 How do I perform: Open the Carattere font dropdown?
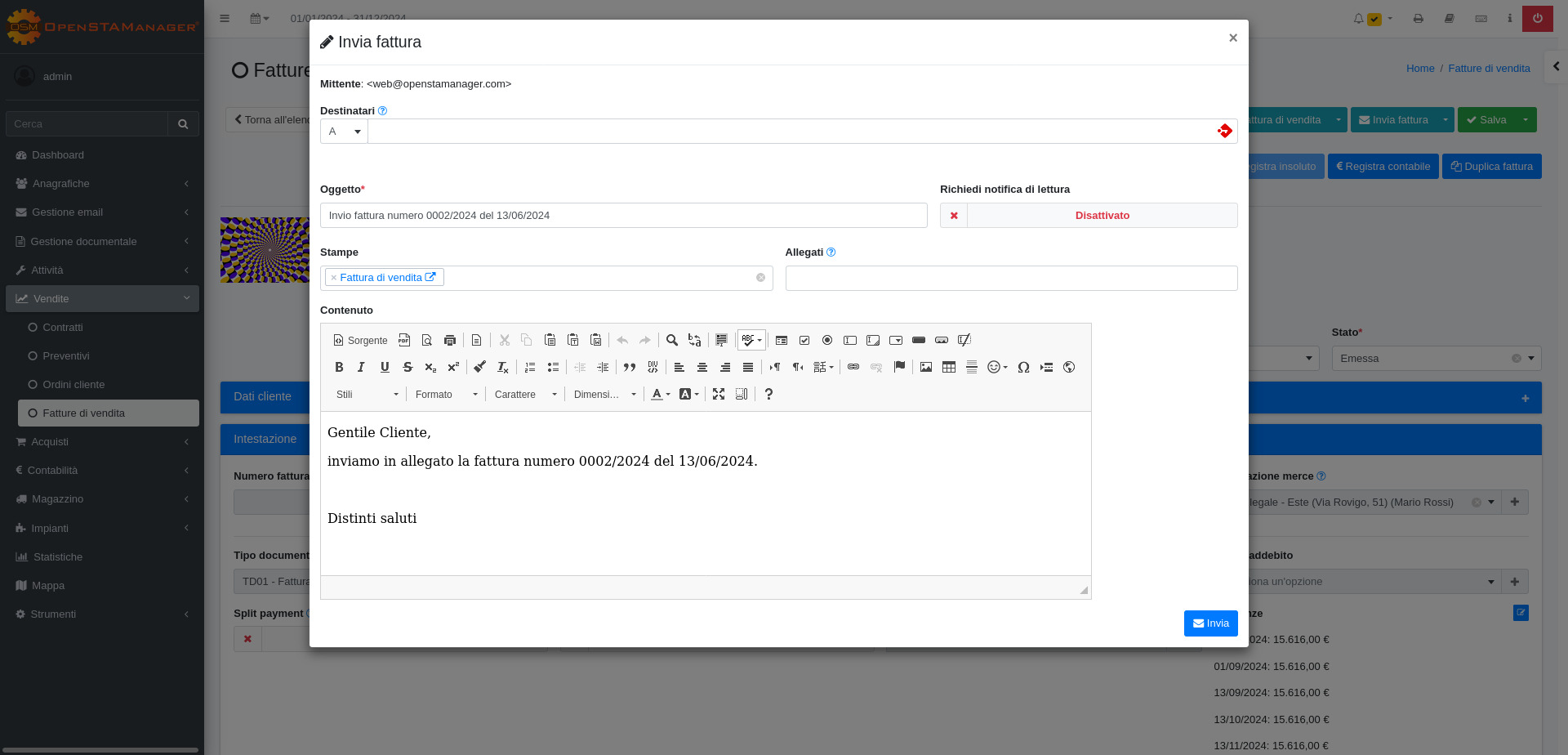[x=525, y=395]
